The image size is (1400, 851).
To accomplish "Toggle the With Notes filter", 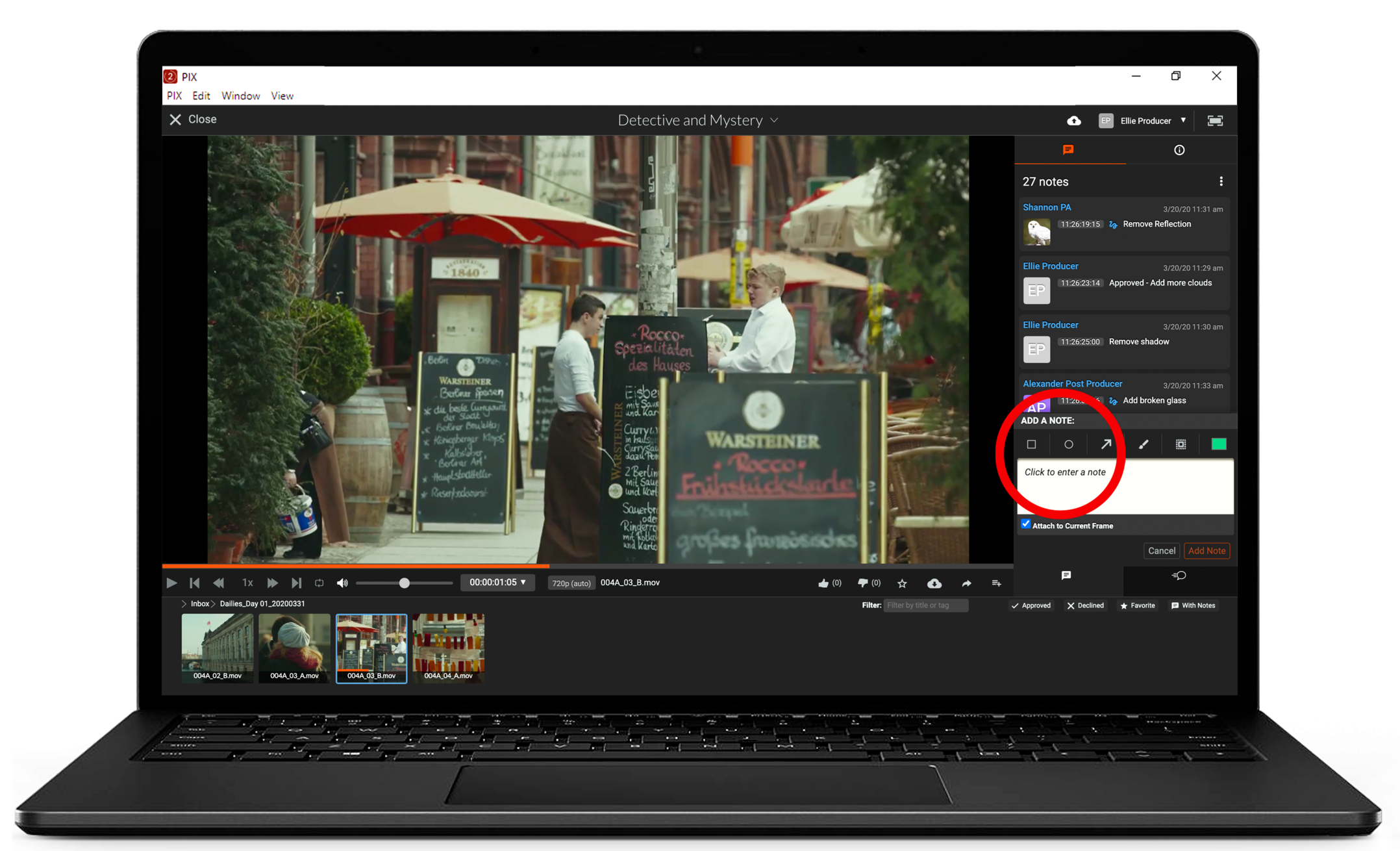I will (x=1193, y=605).
